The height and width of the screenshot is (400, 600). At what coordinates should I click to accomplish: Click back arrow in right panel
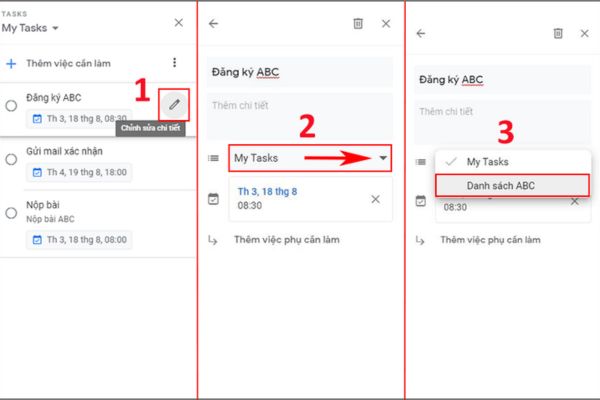tap(421, 34)
